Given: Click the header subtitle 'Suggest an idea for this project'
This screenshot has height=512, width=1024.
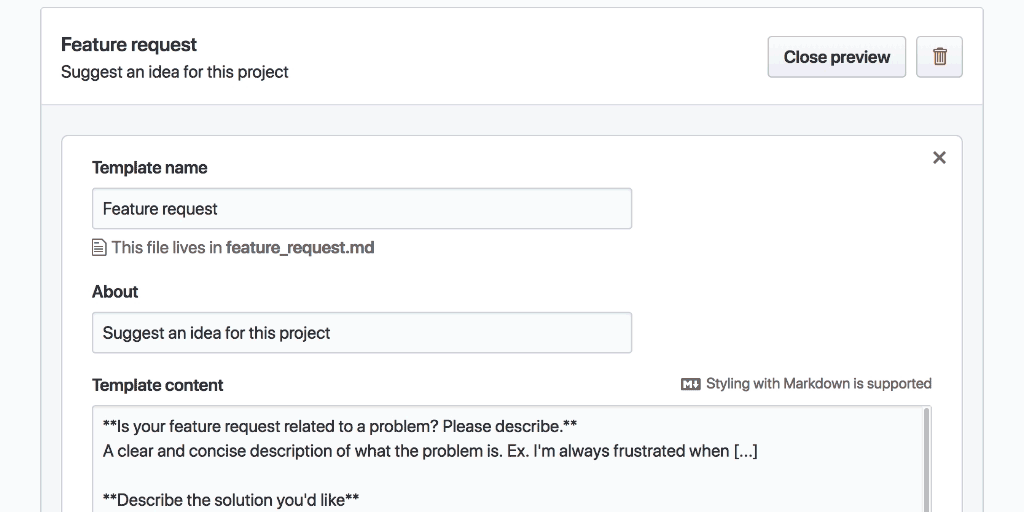Looking at the screenshot, I should click(x=175, y=72).
